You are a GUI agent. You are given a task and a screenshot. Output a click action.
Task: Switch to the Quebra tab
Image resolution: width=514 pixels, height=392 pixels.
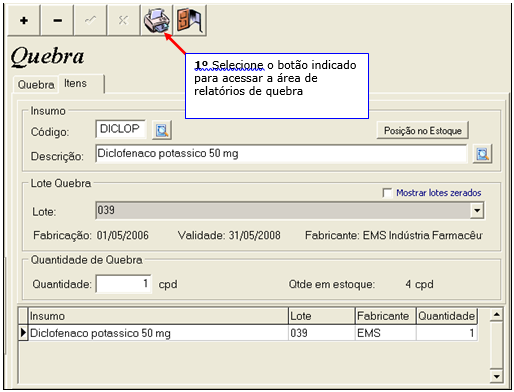point(36,84)
